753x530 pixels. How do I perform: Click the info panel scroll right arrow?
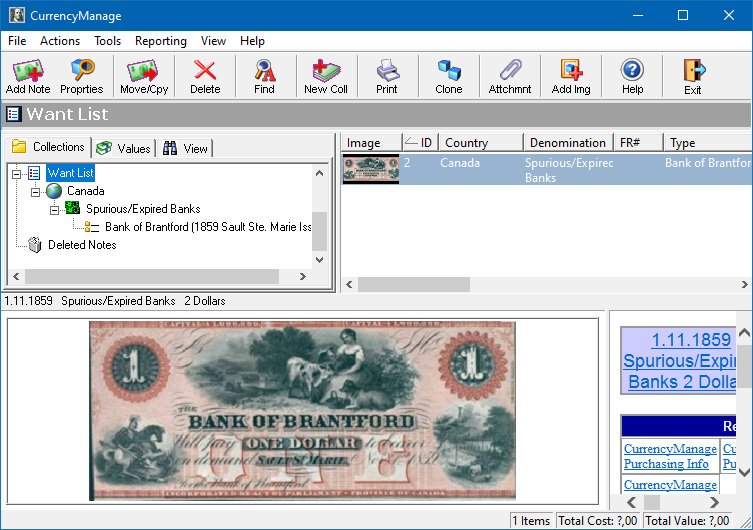715,503
